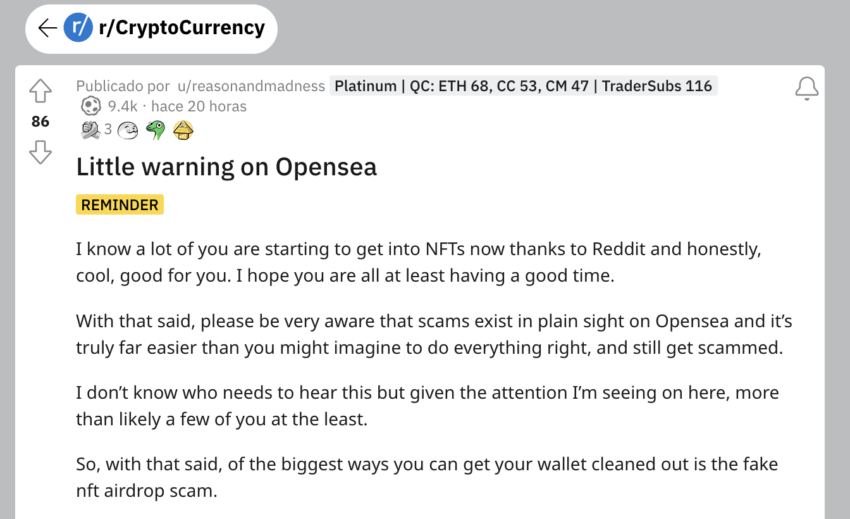
Task: Go back using the left arrow
Action: coord(46,28)
